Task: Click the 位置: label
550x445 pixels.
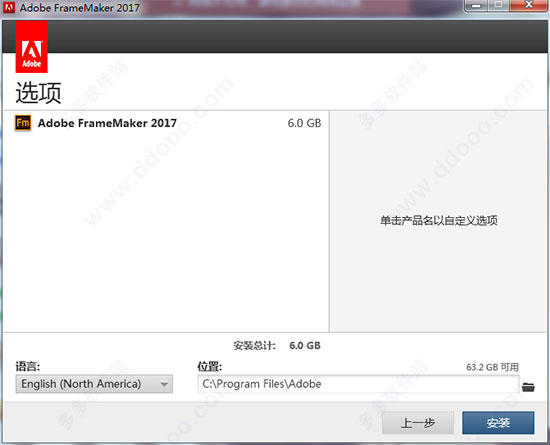Action: 209,367
